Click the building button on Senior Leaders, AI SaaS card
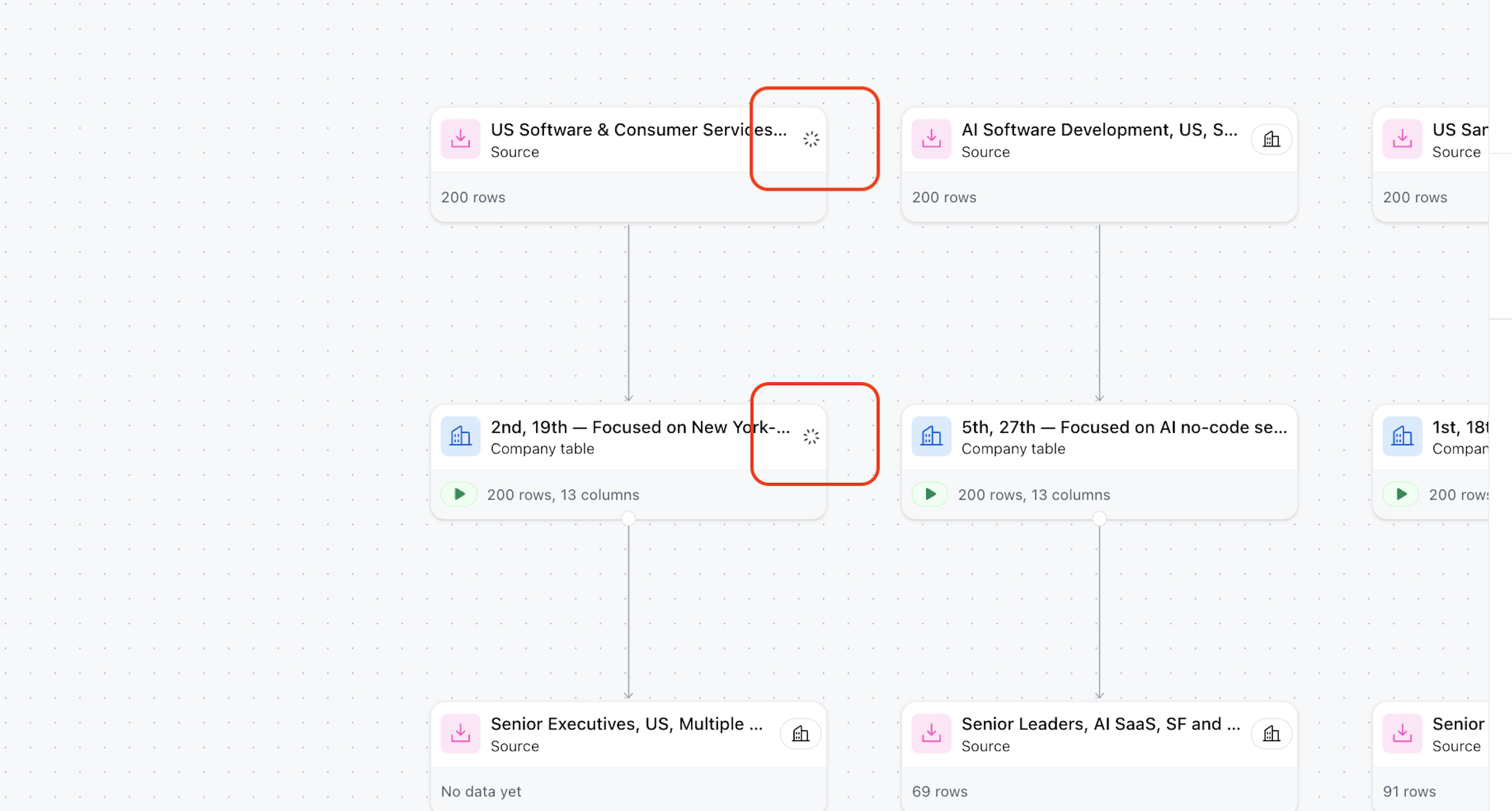The width and height of the screenshot is (1512, 811). (1271, 733)
